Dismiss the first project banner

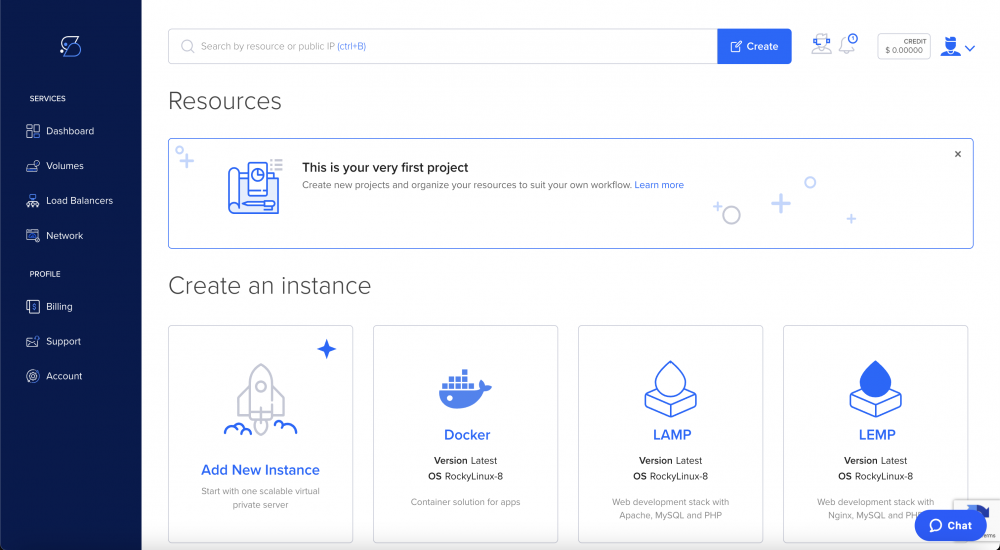[957, 154]
